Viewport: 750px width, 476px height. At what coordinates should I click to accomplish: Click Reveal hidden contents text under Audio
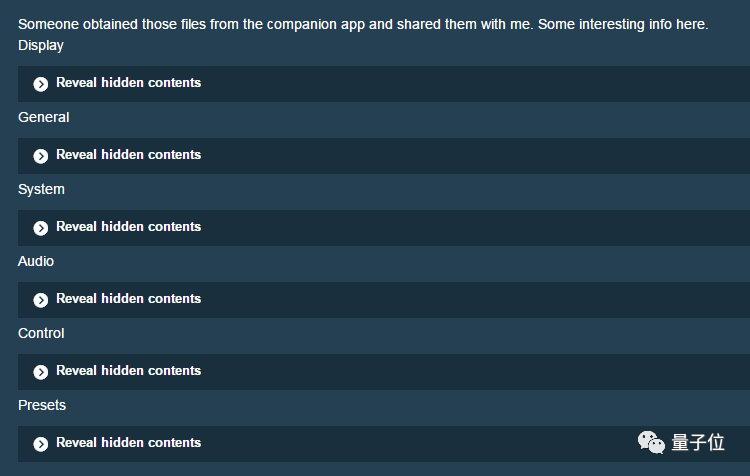coord(128,299)
